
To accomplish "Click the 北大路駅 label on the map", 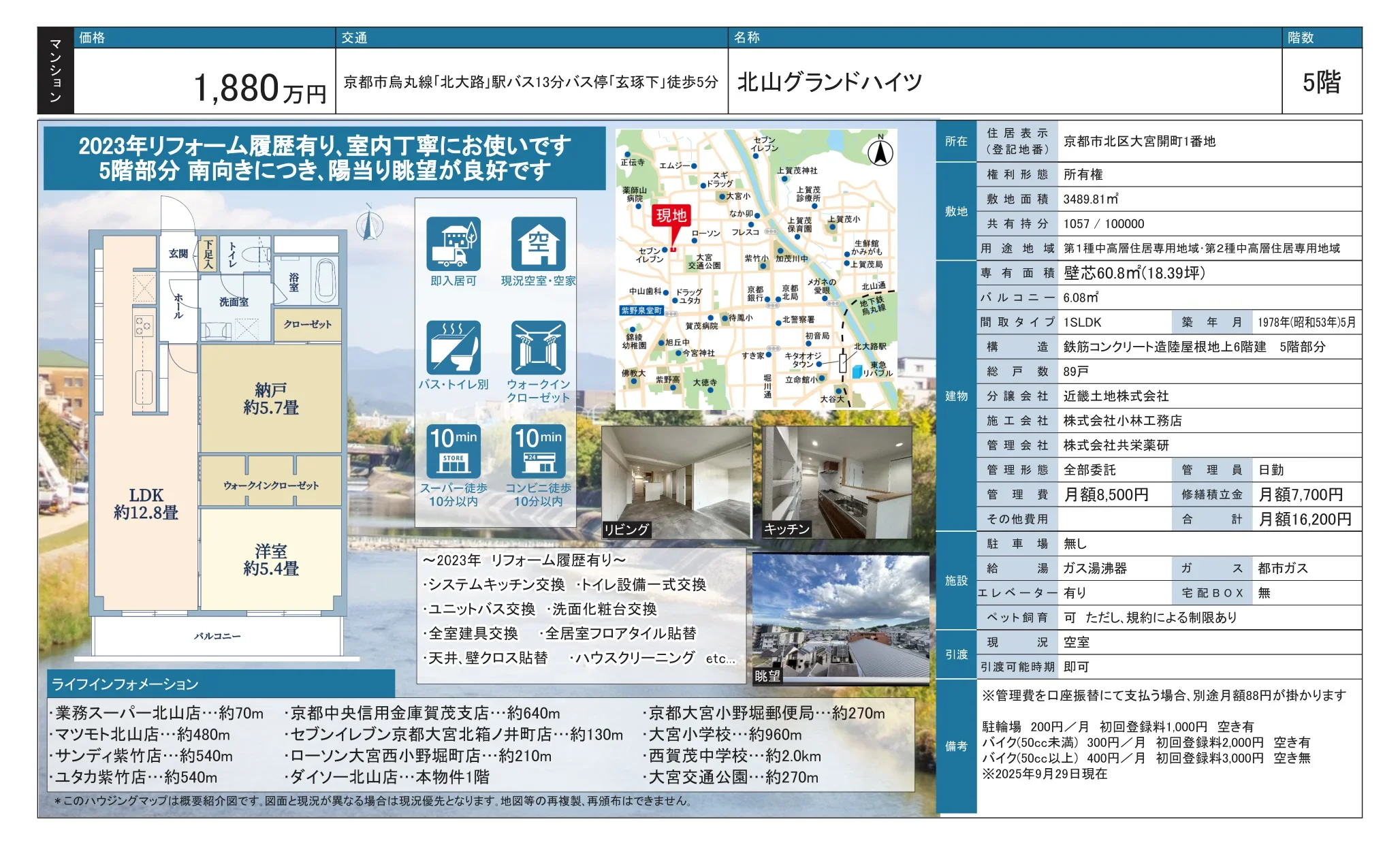I will pos(870,347).
